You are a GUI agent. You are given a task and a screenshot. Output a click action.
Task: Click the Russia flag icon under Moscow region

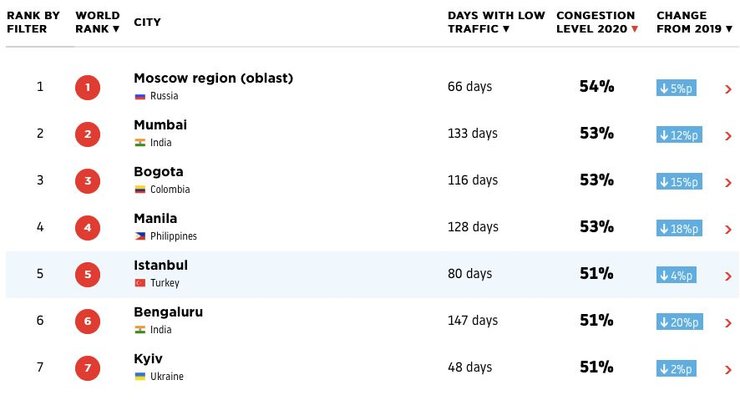tap(140, 96)
